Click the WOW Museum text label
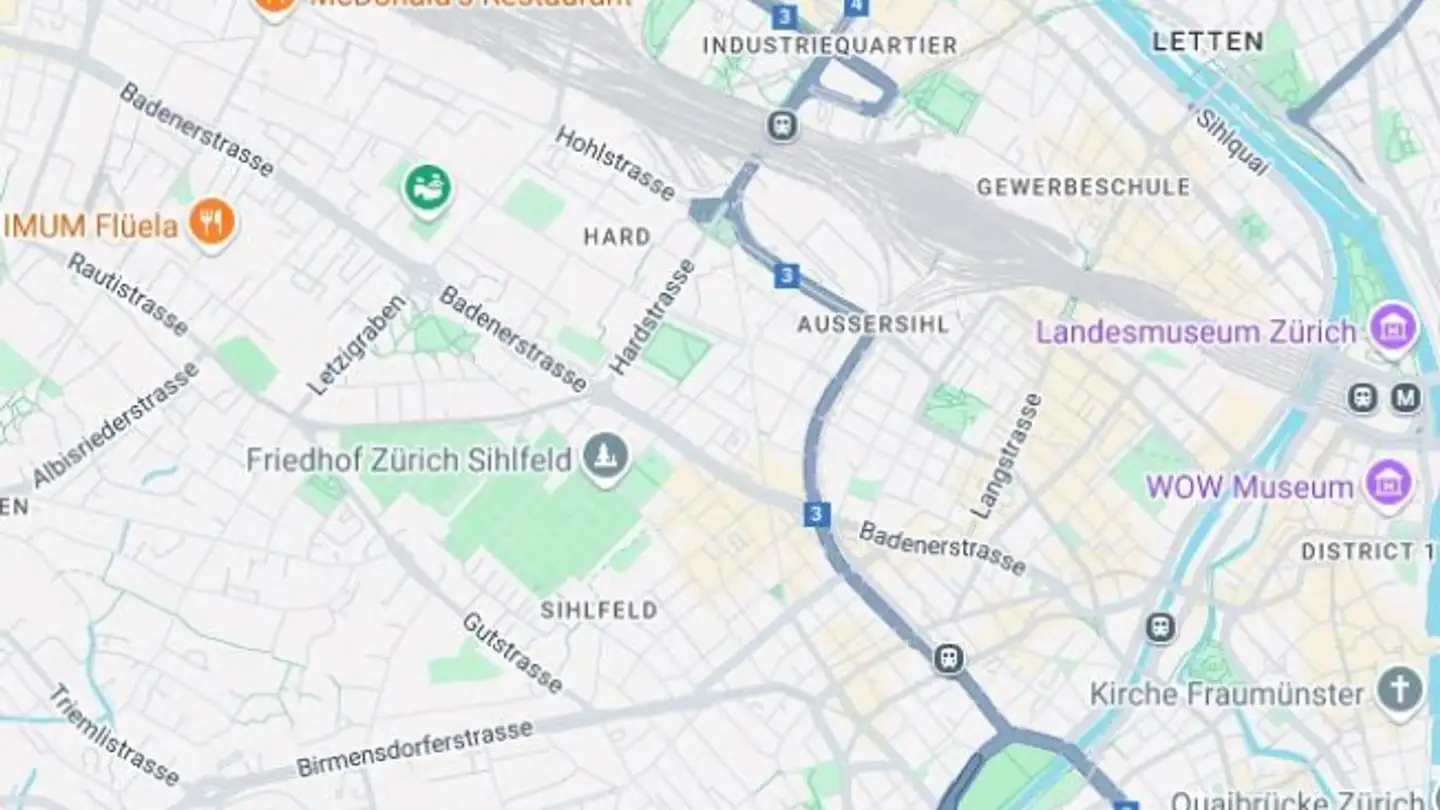 click(x=1249, y=488)
